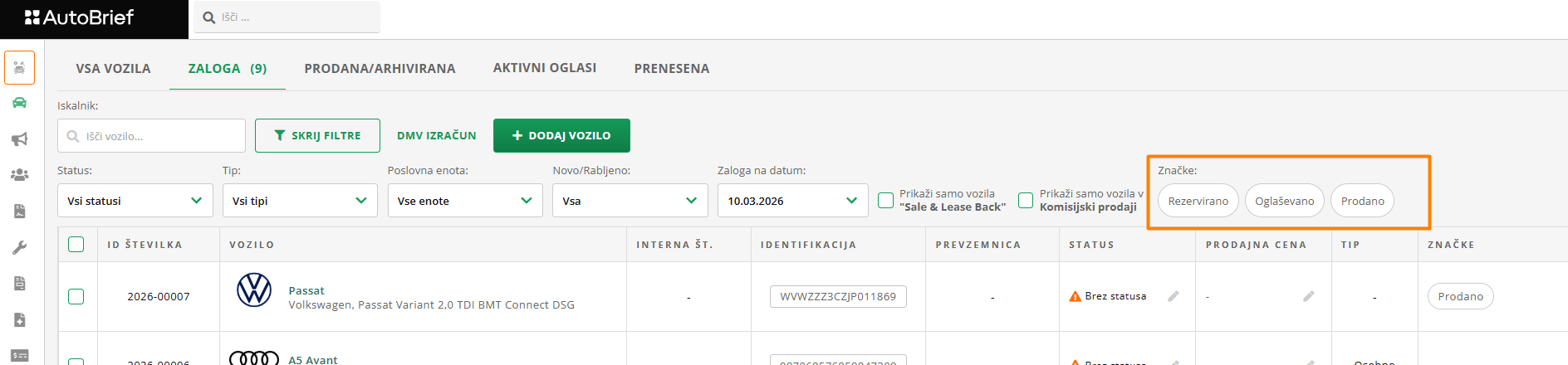Switch to Prodana/Arhivirana tab
Screen dimensions: 1568x365
click(380, 69)
